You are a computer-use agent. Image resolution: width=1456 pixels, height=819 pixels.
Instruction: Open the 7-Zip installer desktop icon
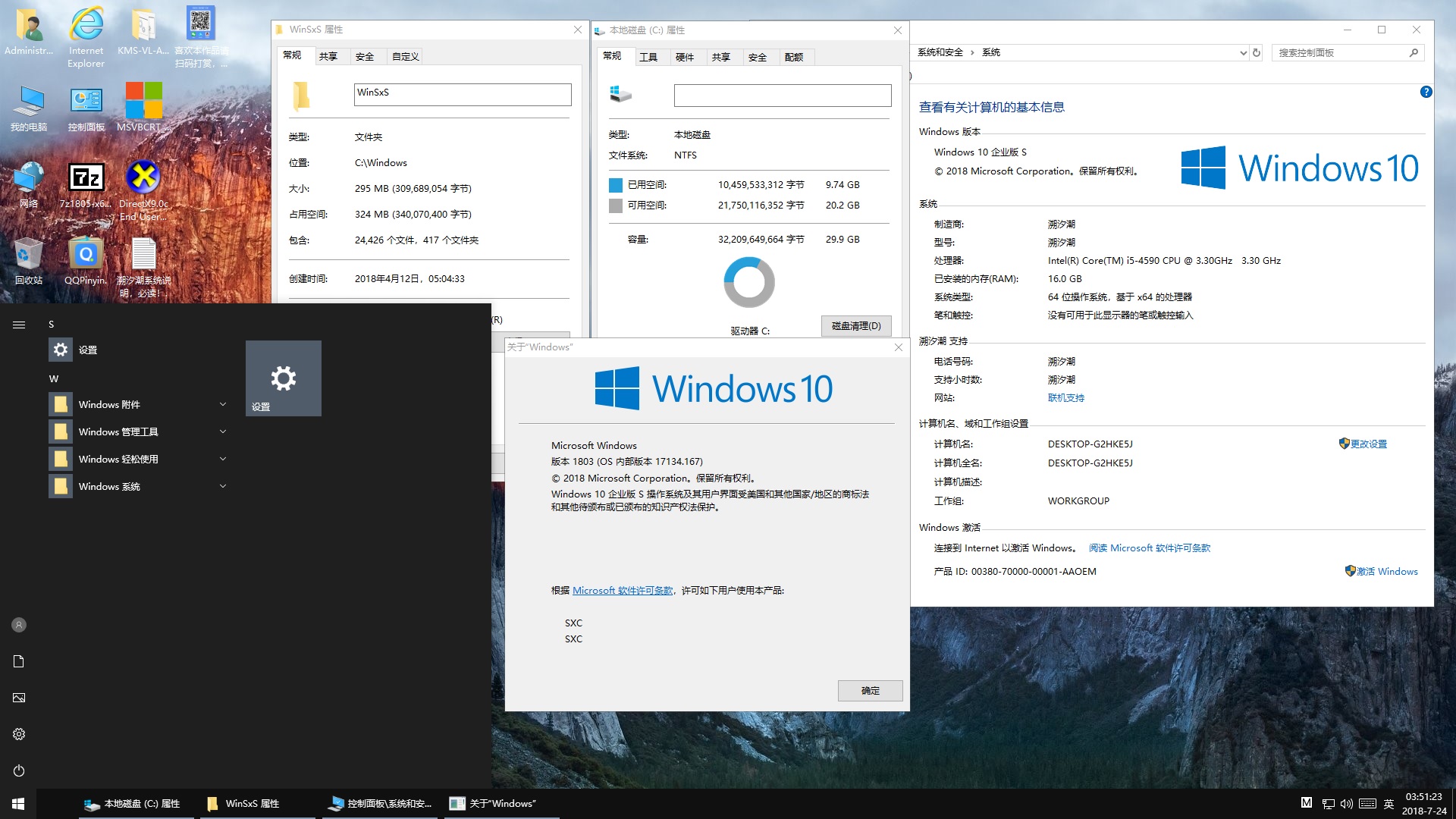(86, 179)
